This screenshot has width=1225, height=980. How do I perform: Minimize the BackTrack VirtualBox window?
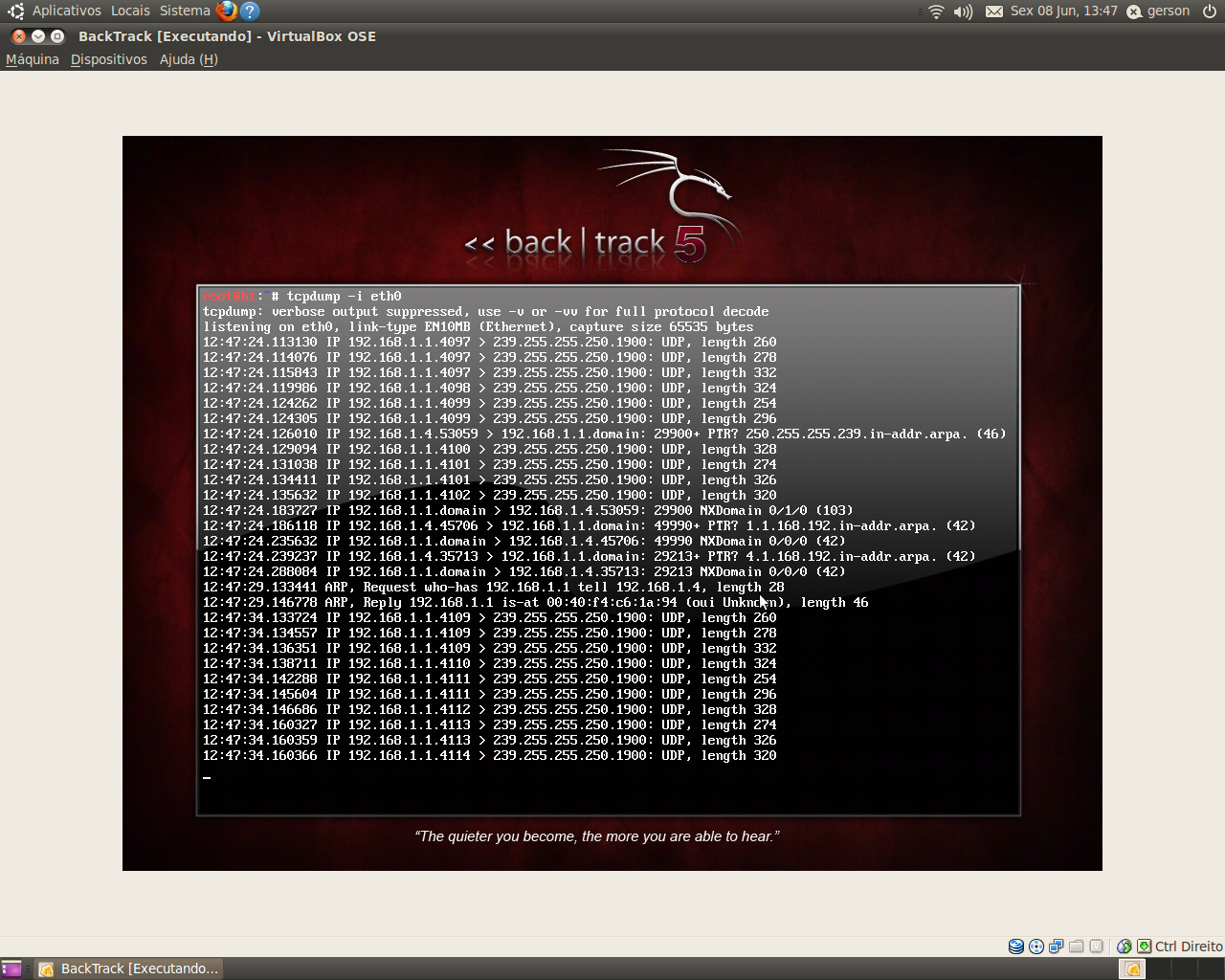point(38,36)
